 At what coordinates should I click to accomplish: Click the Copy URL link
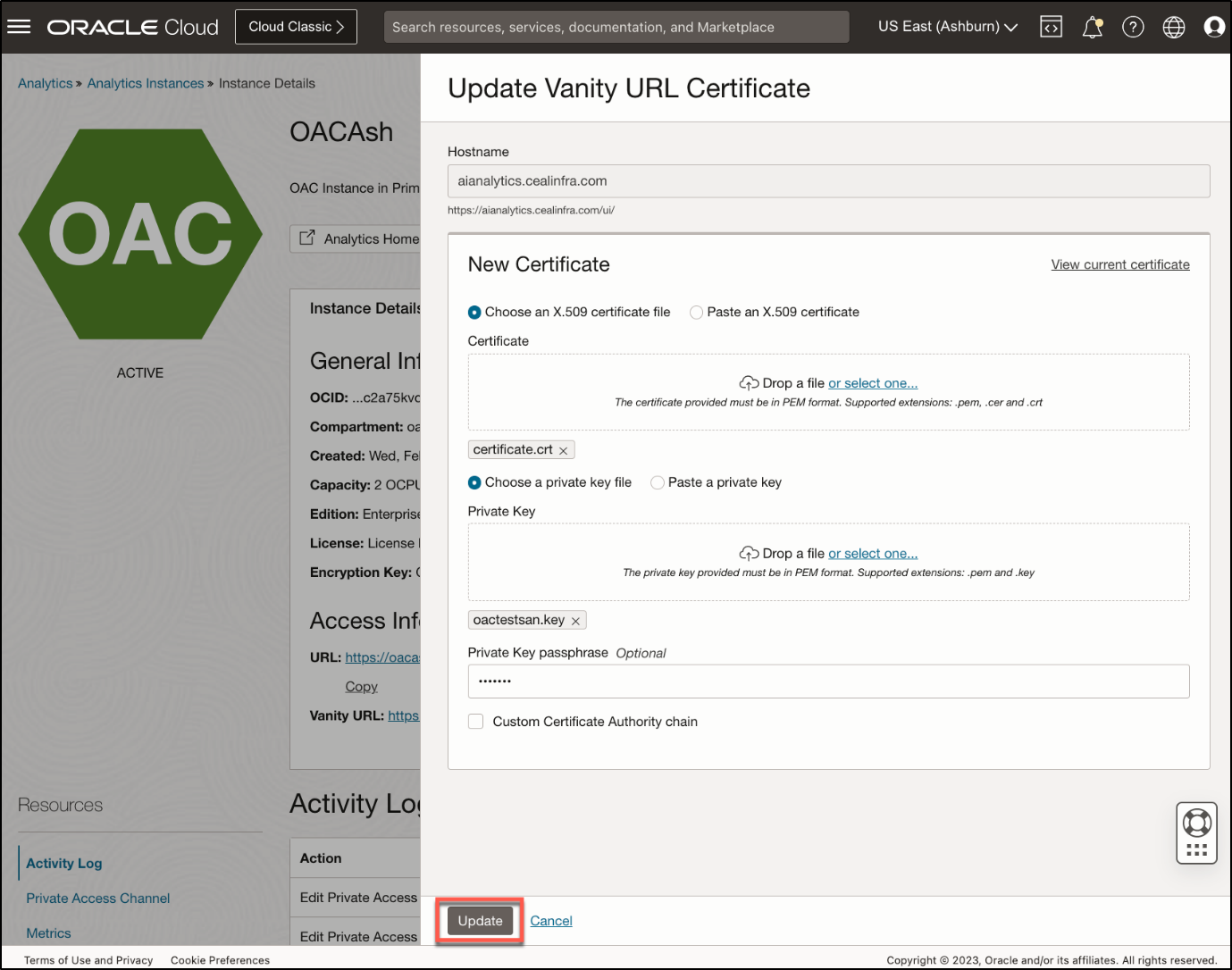(362, 687)
